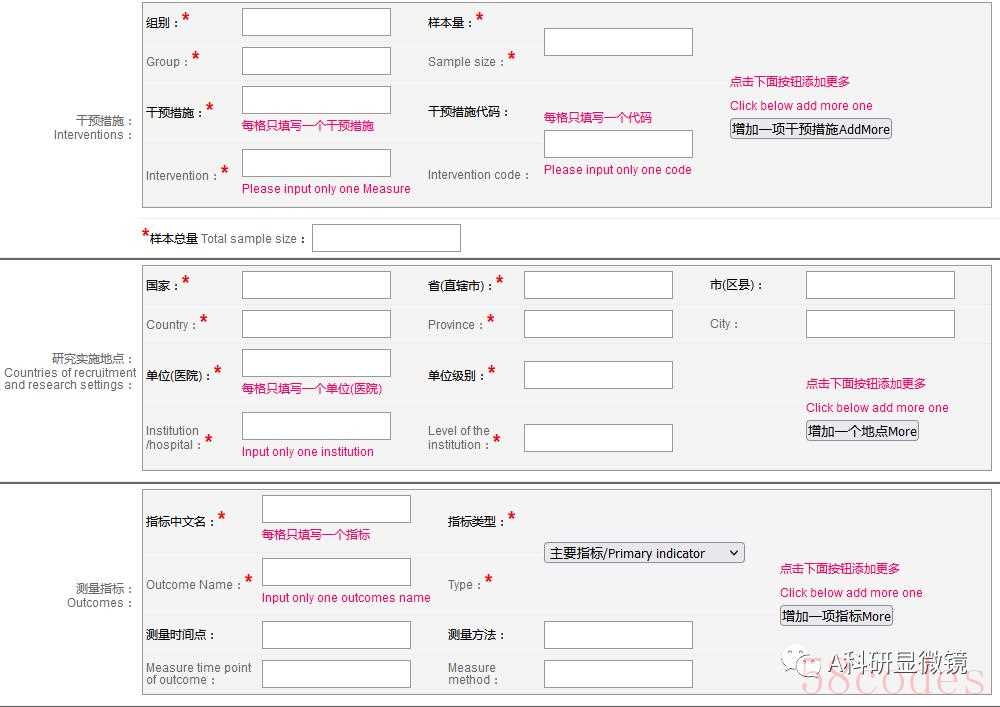Focus the Outcome Name English field

[x=336, y=572]
